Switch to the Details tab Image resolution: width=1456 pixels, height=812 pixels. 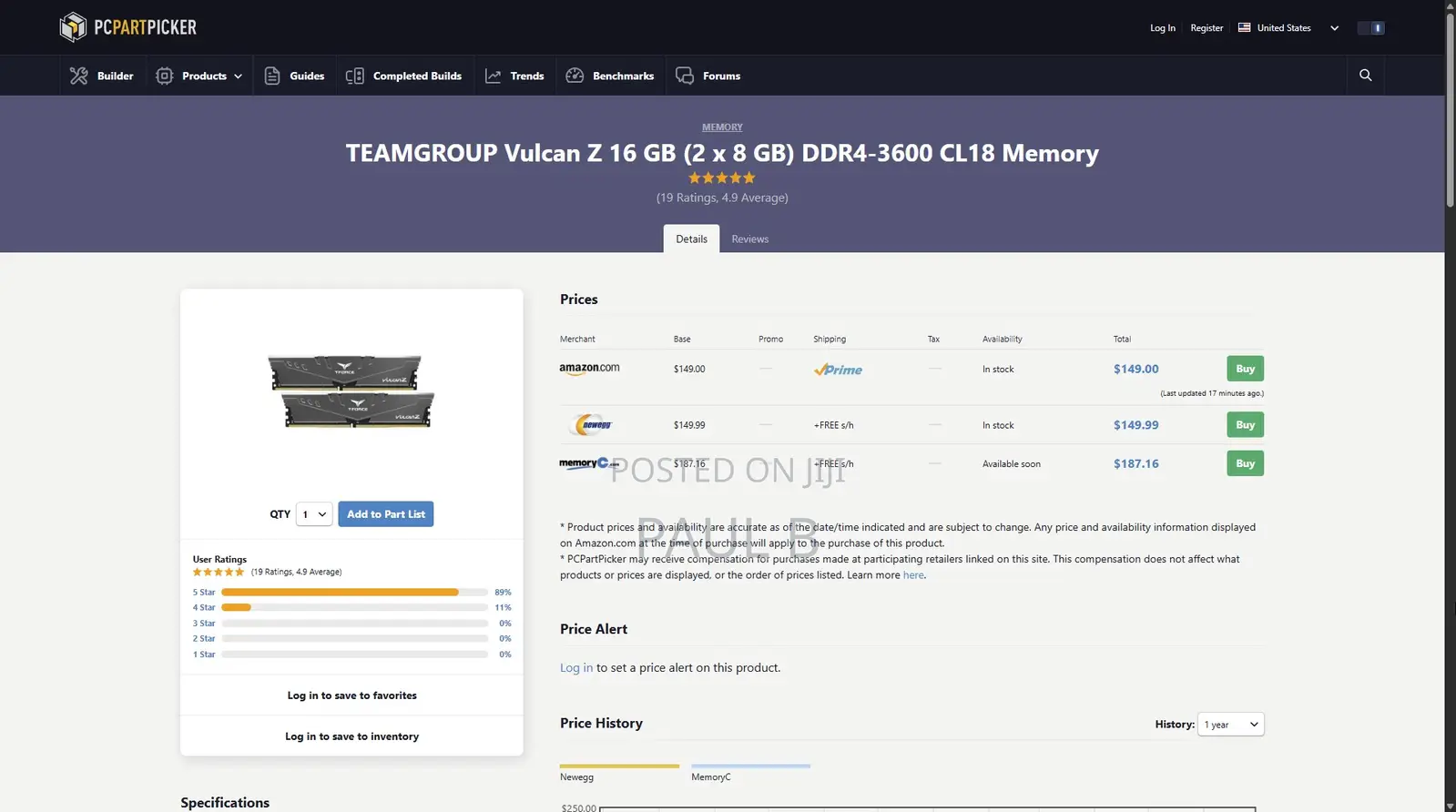(x=691, y=239)
